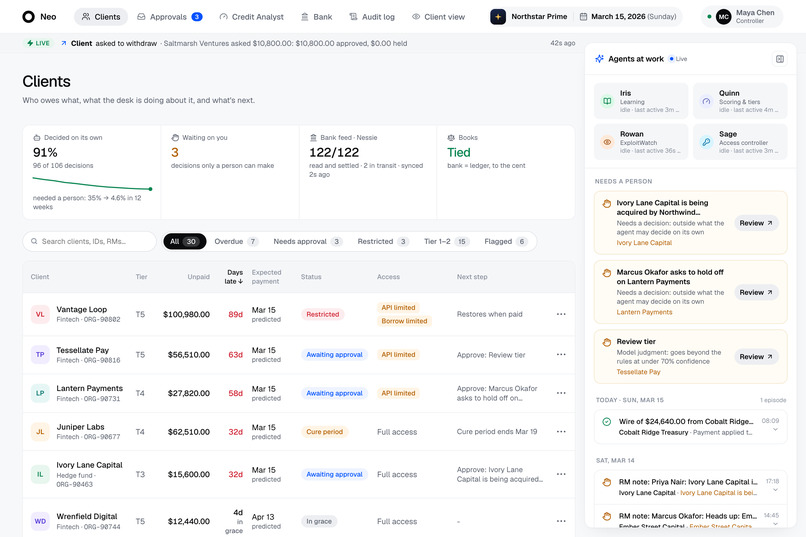Open the Approvals tab
This screenshot has height=537, width=806.
[170, 16]
